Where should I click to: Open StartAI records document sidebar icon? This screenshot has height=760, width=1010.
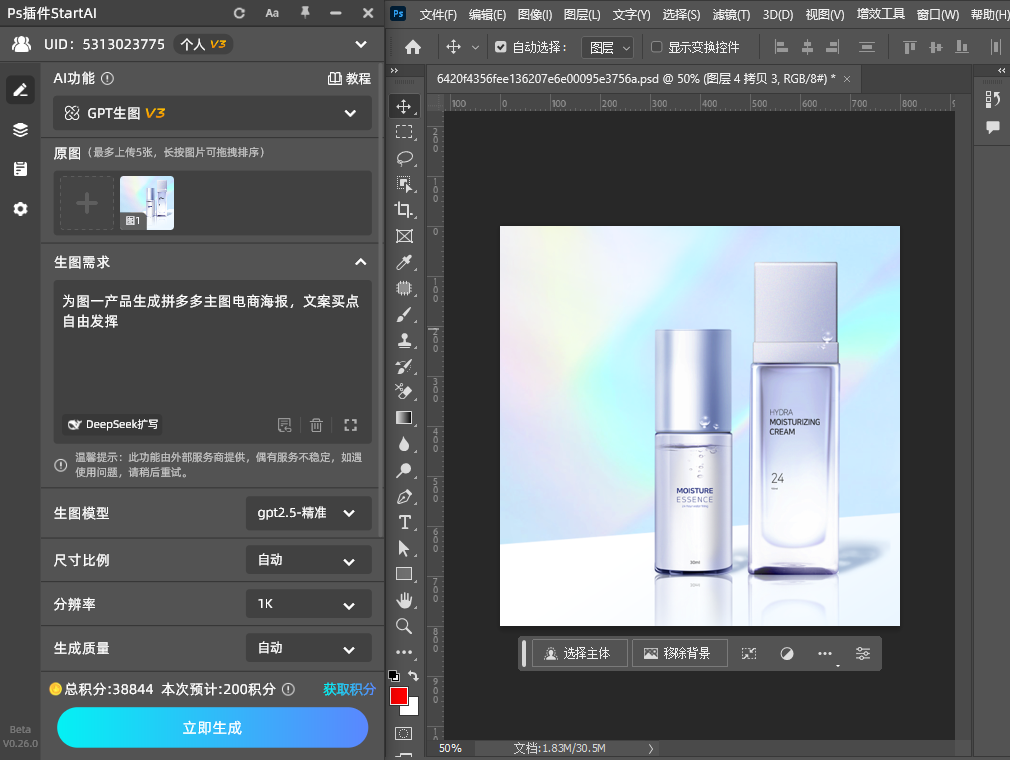[21, 169]
